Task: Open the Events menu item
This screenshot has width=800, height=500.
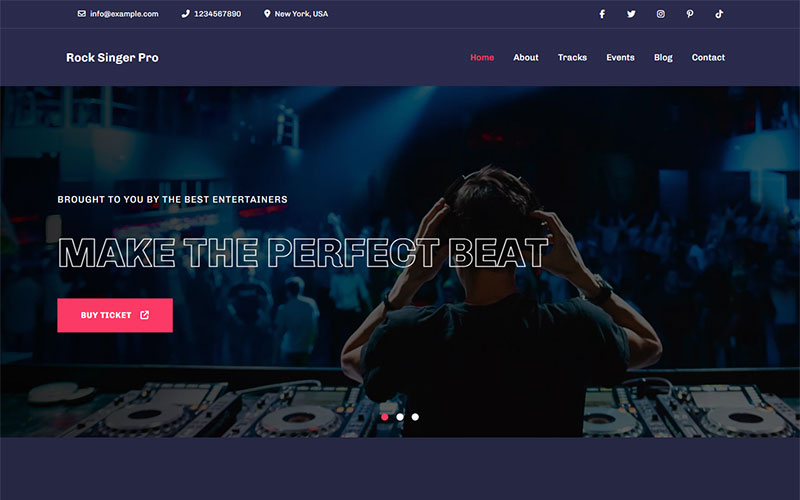Action: tap(620, 58)
